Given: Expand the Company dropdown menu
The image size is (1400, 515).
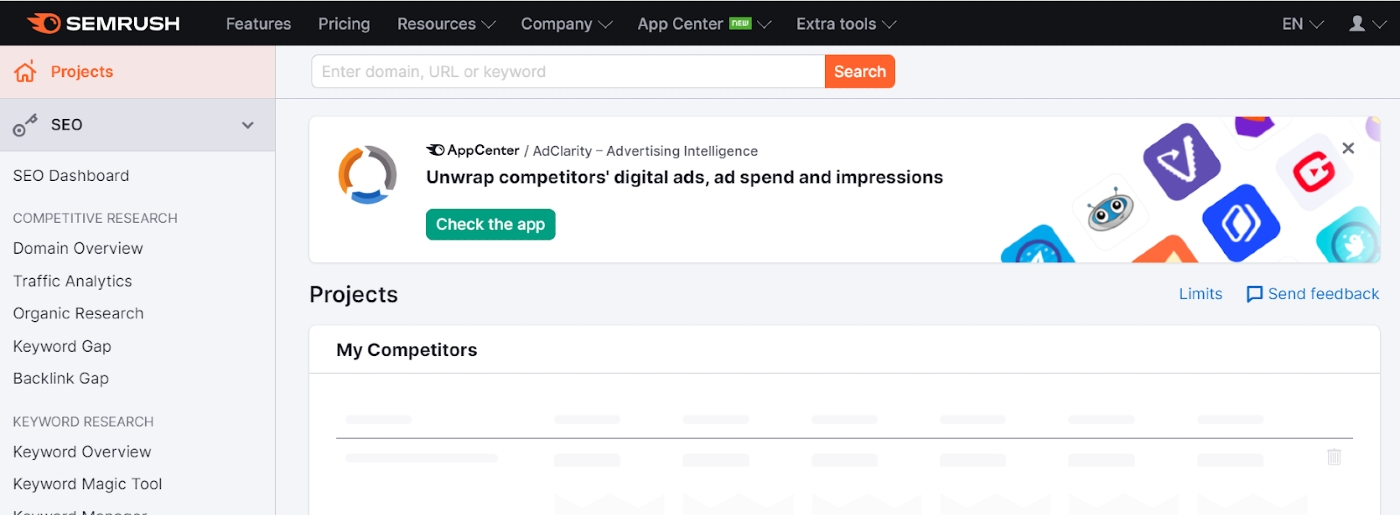Looking at the screenshot, I should click(x=566, y=24).
